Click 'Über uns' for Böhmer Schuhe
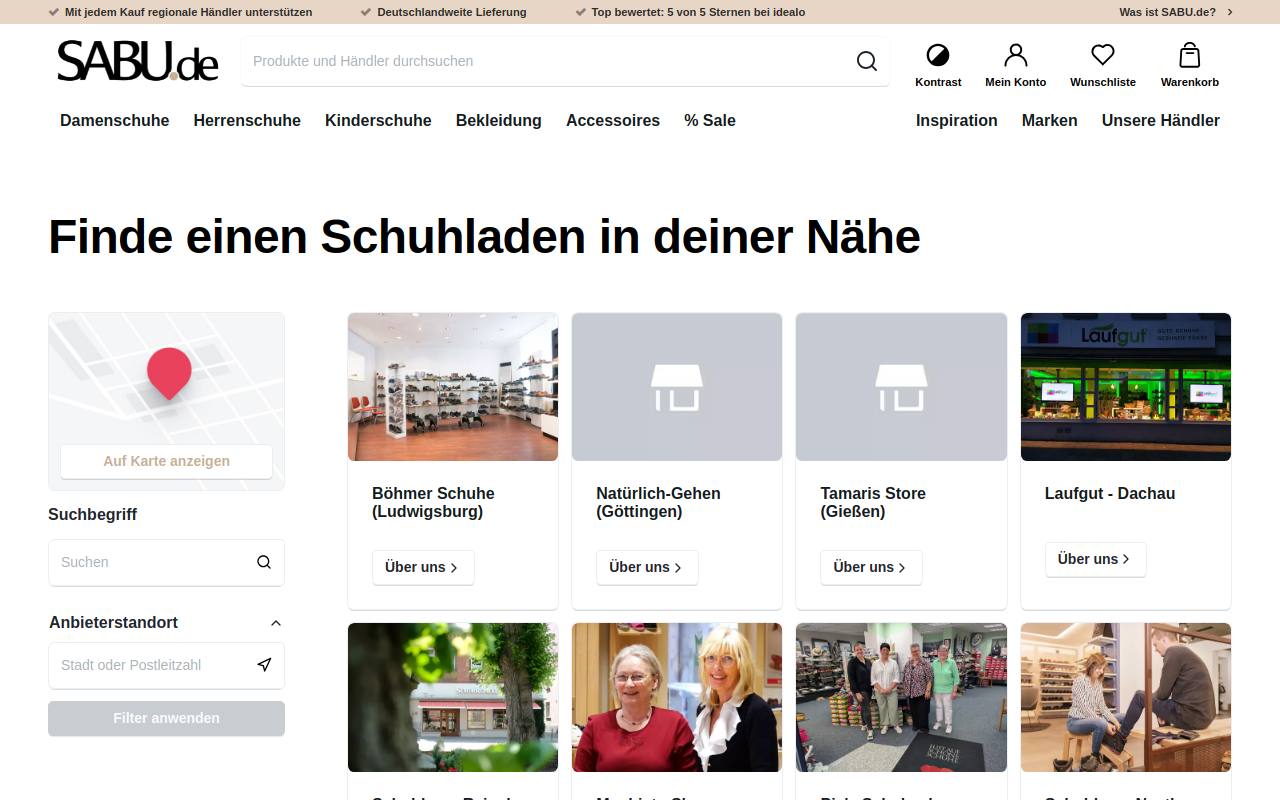 tap(423, 567)
